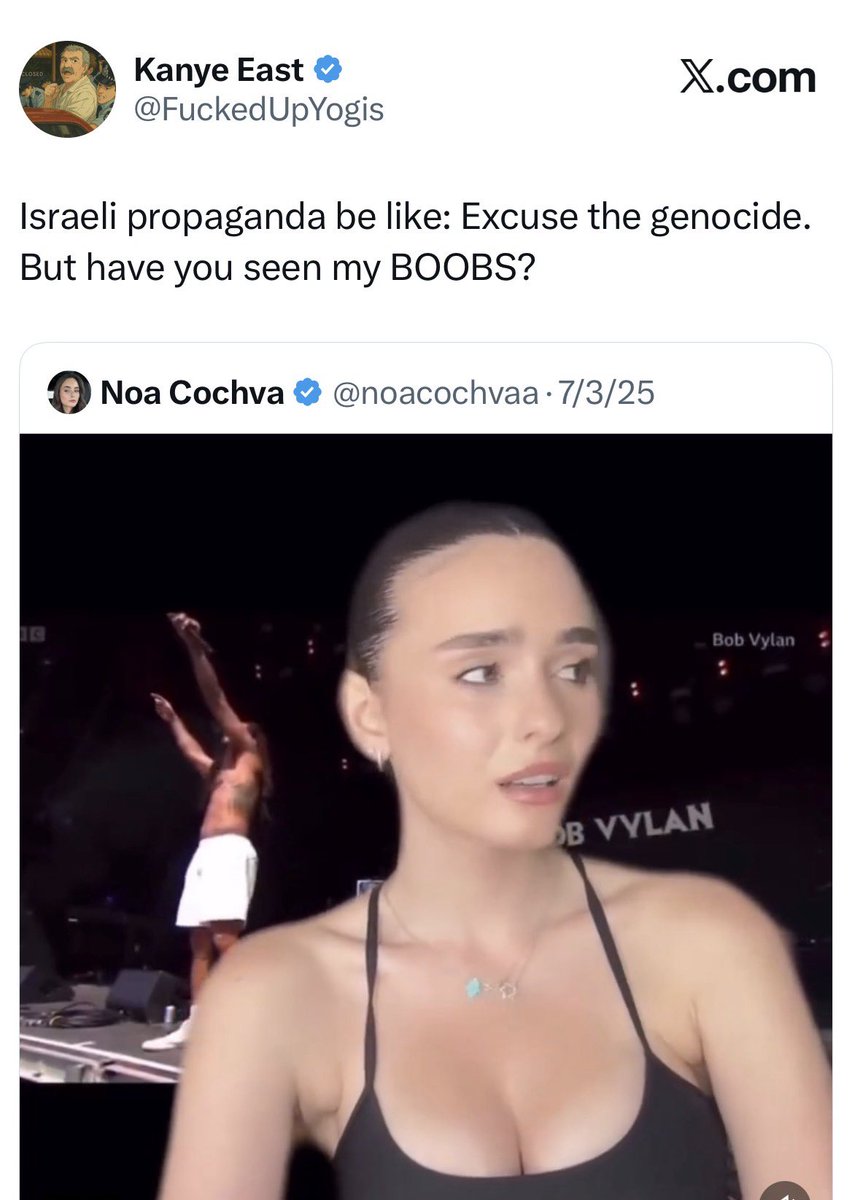
Task: Select the Noa Cochva display name
Action: click(x=192, y=393)
